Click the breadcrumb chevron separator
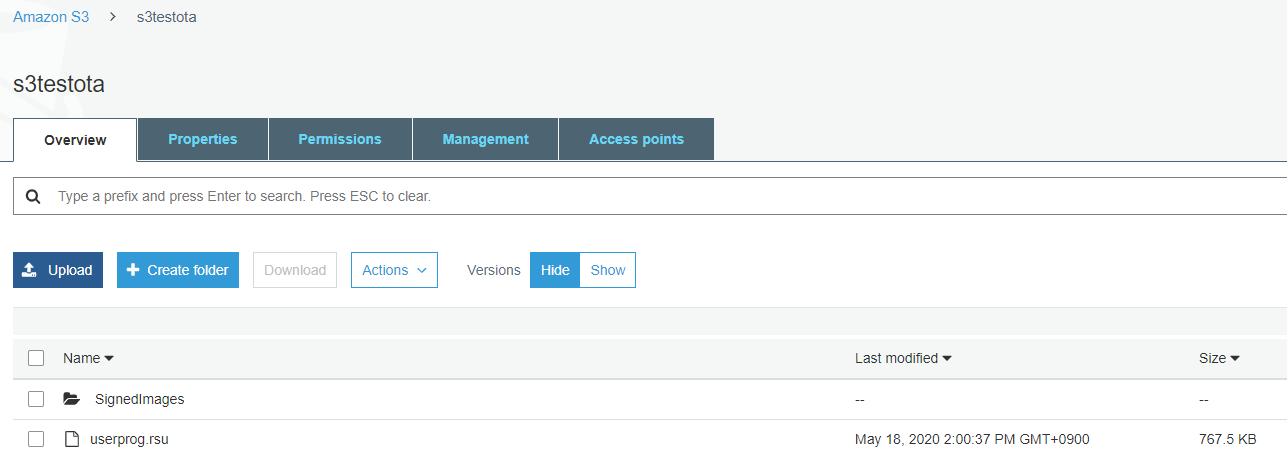 [x=113, y=18]
